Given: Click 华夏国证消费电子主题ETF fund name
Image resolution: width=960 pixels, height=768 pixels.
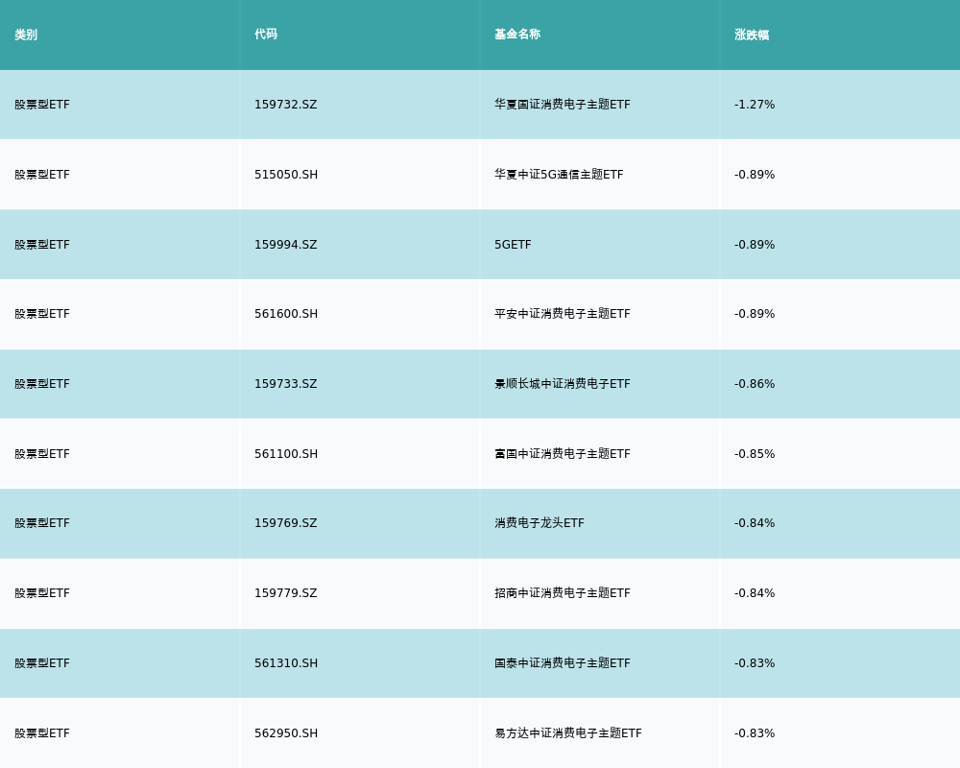Looking at the screenshot, I should click(x=562, y=105).
